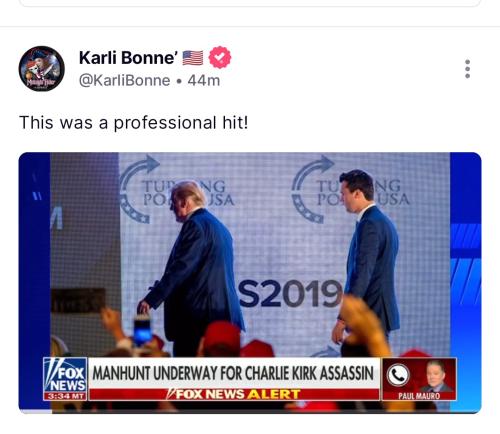500x434 pixels.
Task: Click the raised smartphone in the crowd
Action: click(143, 331)
